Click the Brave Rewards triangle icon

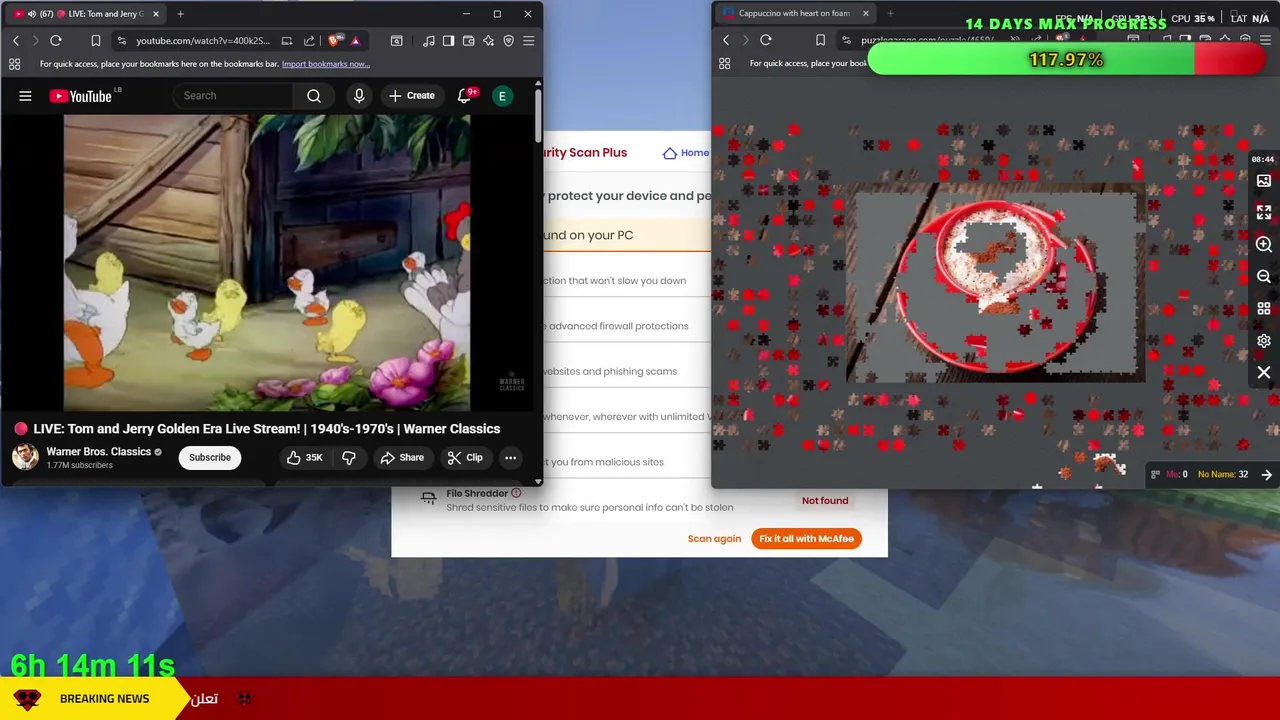coord(355,41)
